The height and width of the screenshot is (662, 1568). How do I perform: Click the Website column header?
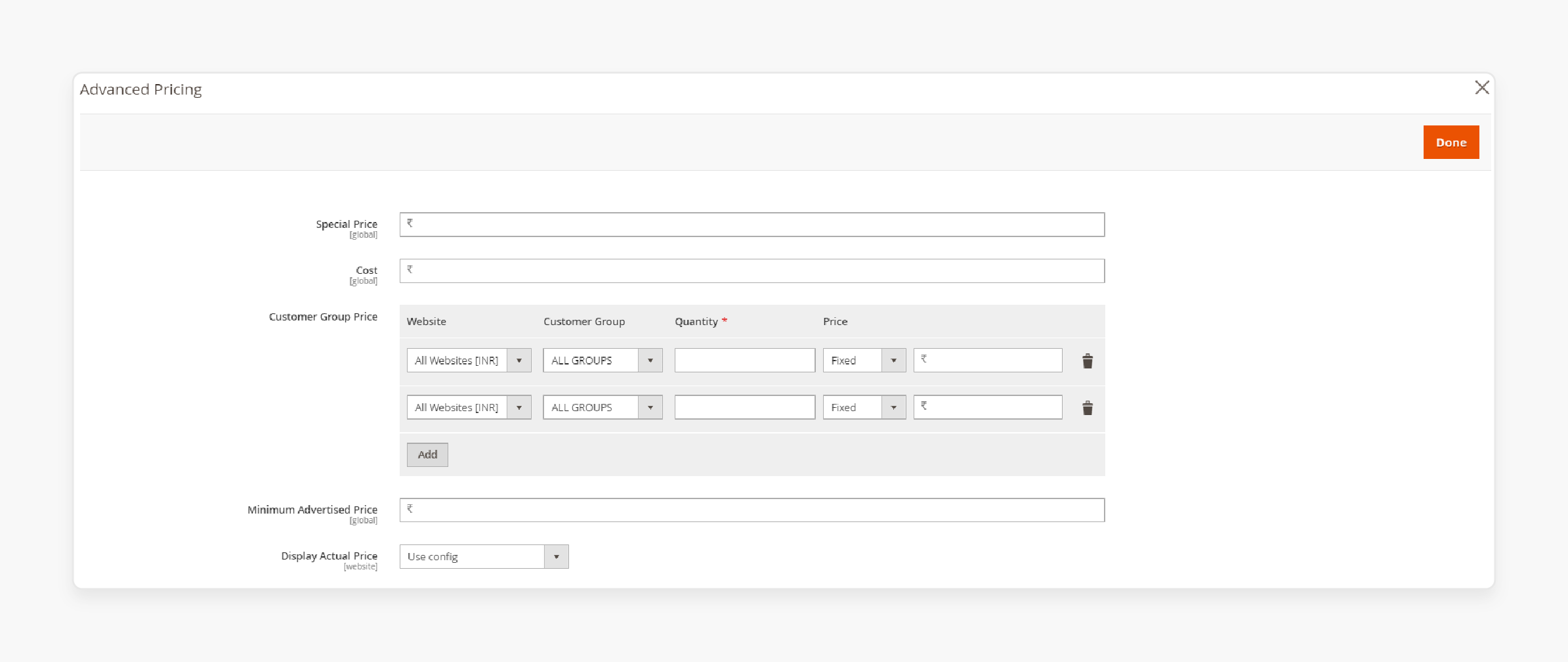(x=426, y=321)
